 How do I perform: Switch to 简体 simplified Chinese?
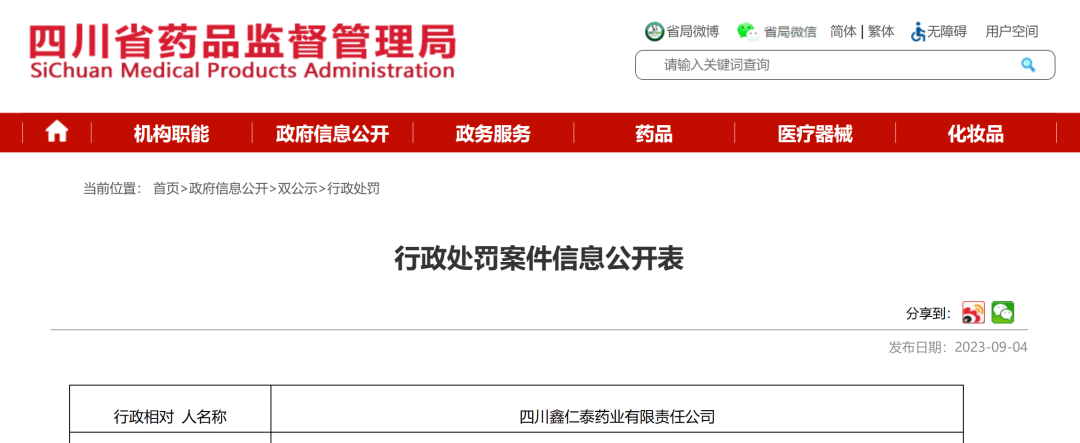pyautogui.click(x=843, y=31)
